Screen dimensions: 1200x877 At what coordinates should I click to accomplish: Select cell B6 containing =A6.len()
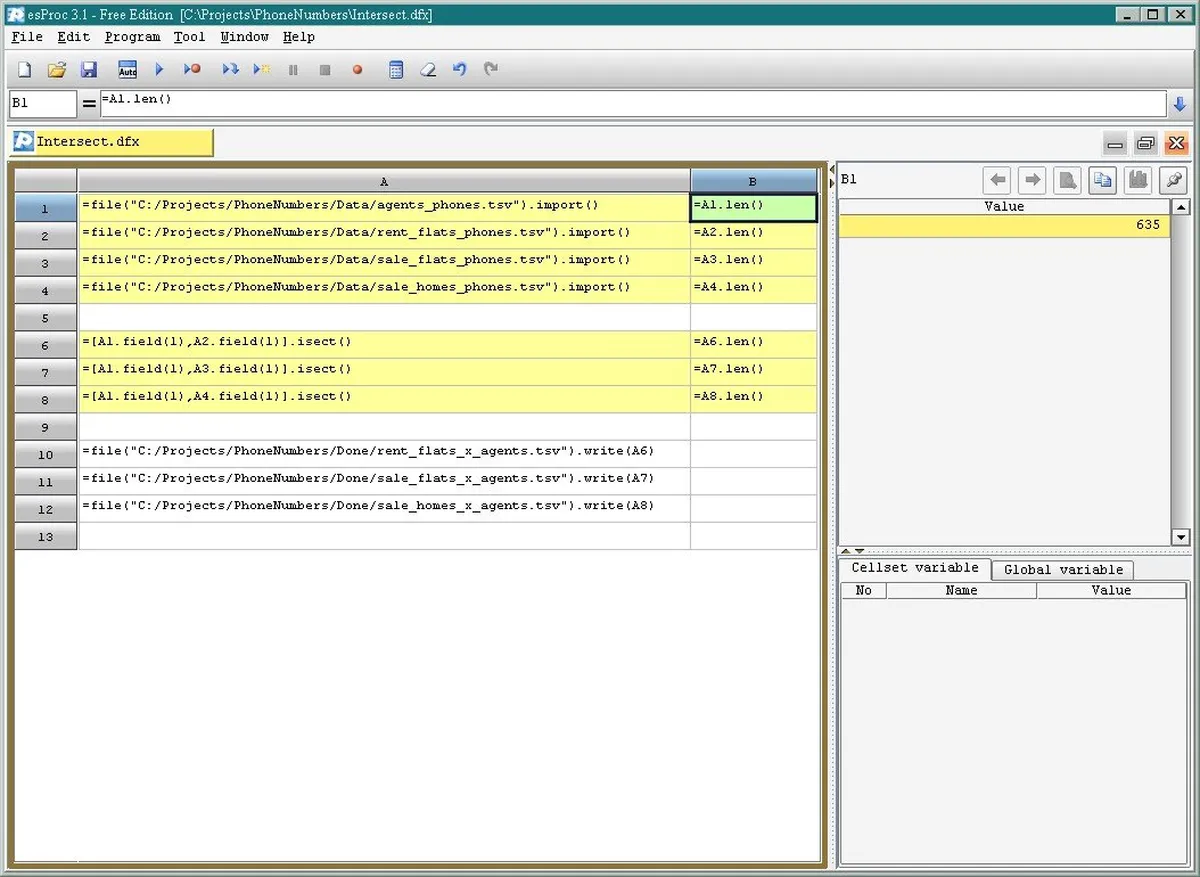(x=753, y=345)
